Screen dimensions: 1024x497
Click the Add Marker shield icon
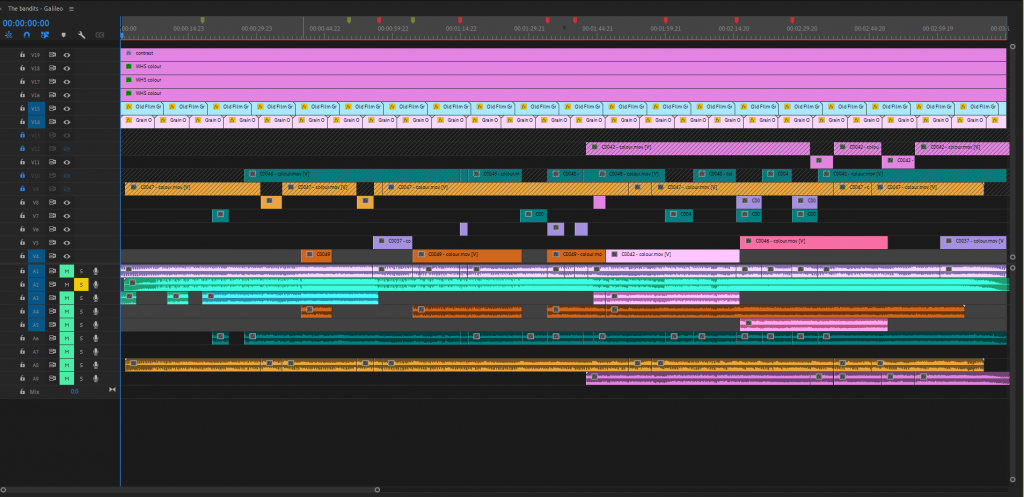pyautogui.click(x=65, y=35)
